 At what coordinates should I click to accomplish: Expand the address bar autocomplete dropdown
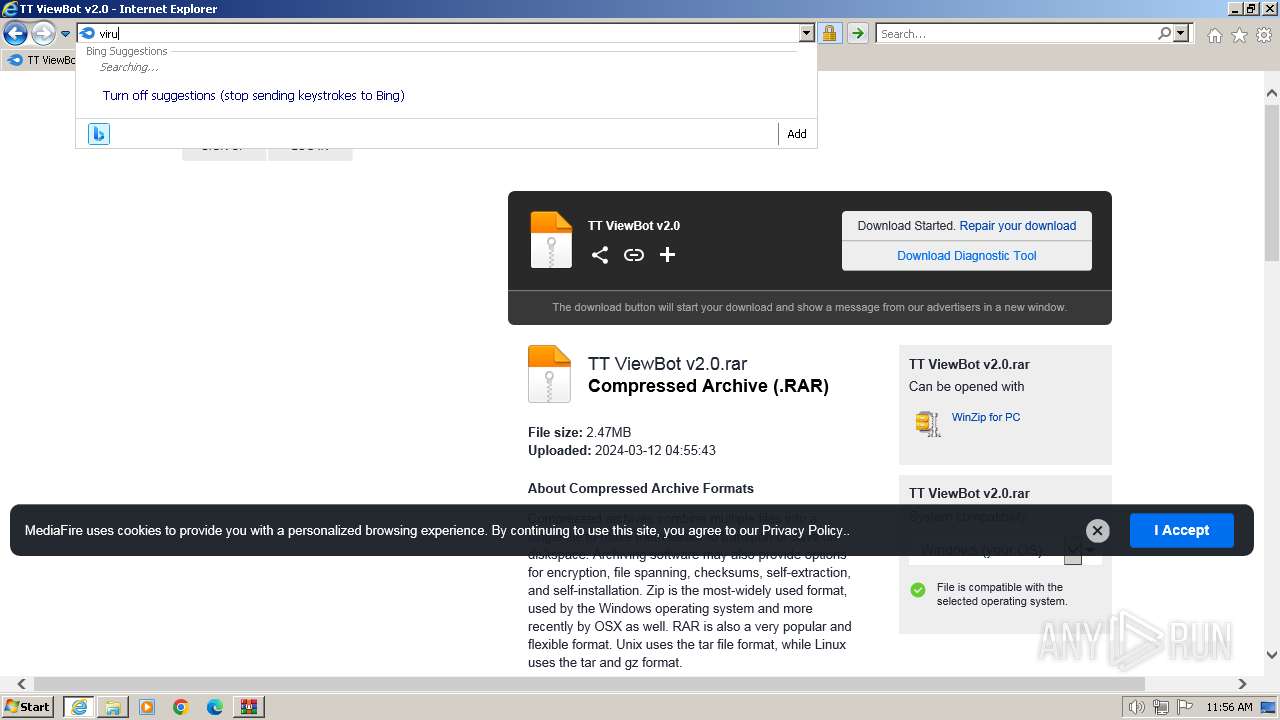[x=807, y=33]
